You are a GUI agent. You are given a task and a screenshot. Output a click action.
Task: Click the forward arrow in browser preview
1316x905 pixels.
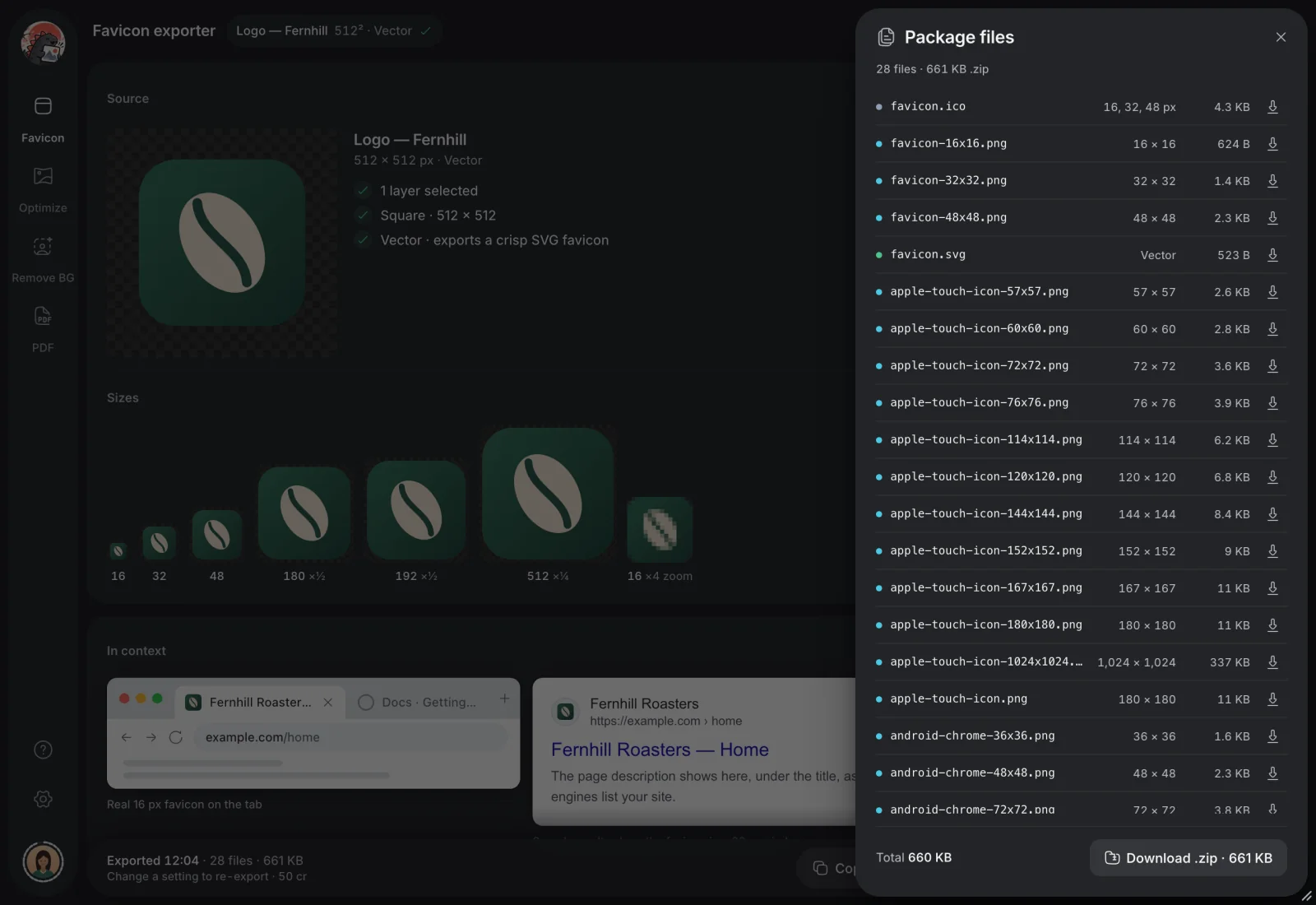click(151, 737)
